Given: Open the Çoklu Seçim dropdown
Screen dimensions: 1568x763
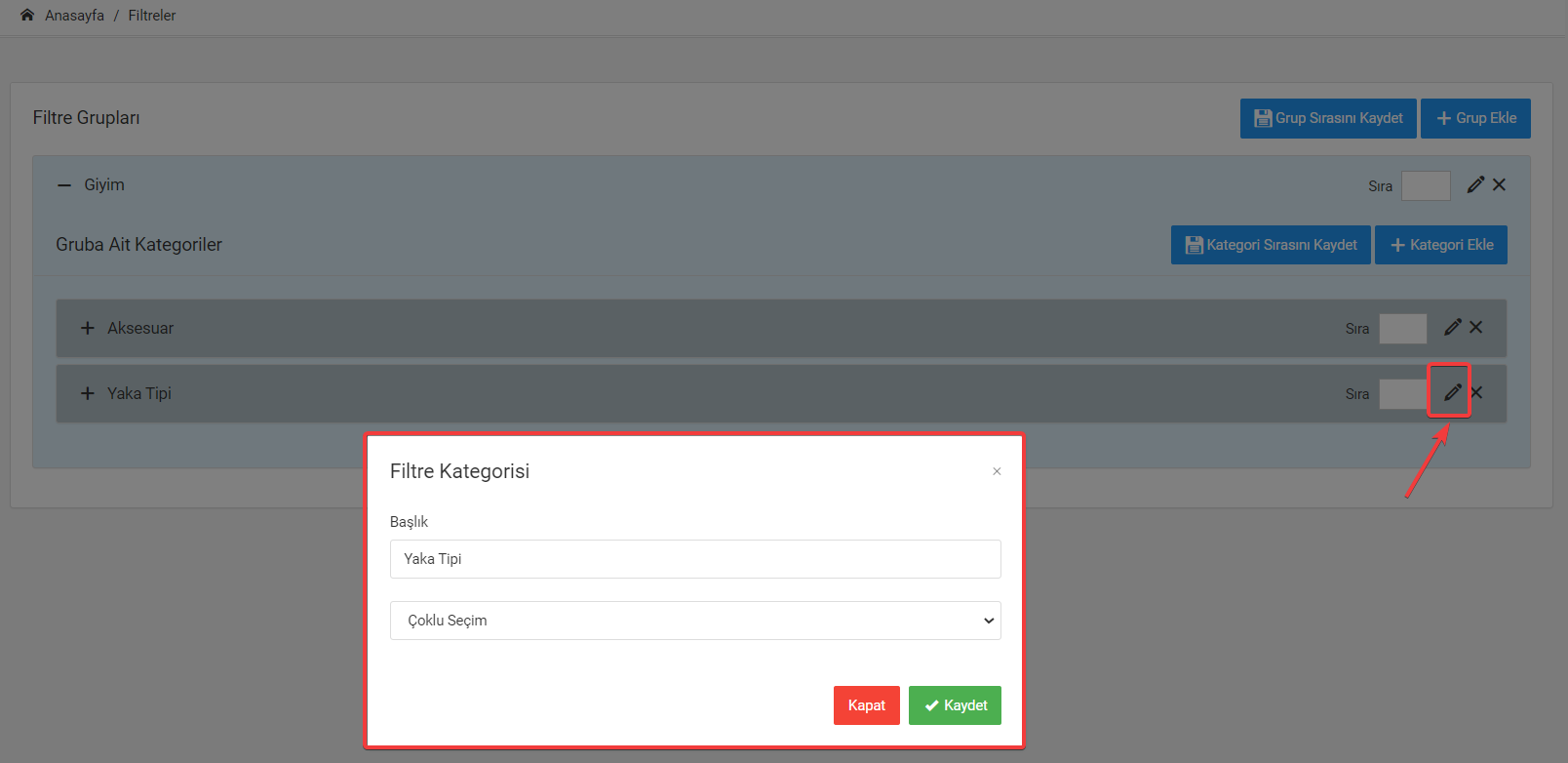Looking at the screenshot, I should point(695,621).
